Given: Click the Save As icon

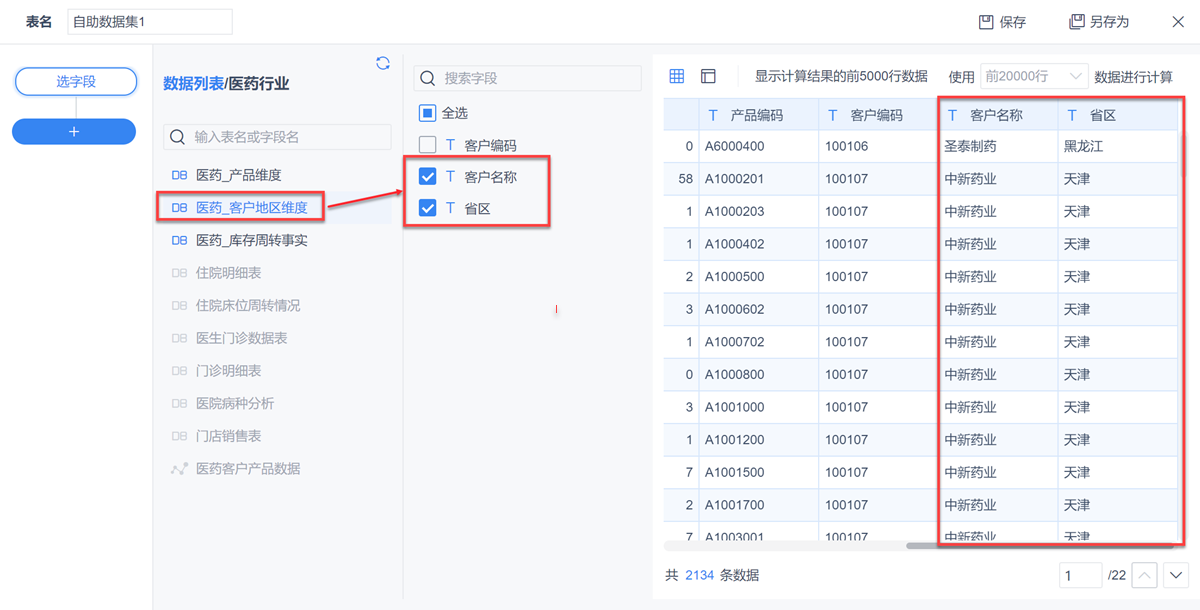Looking at the screenshot, I should pos(1077,22).
